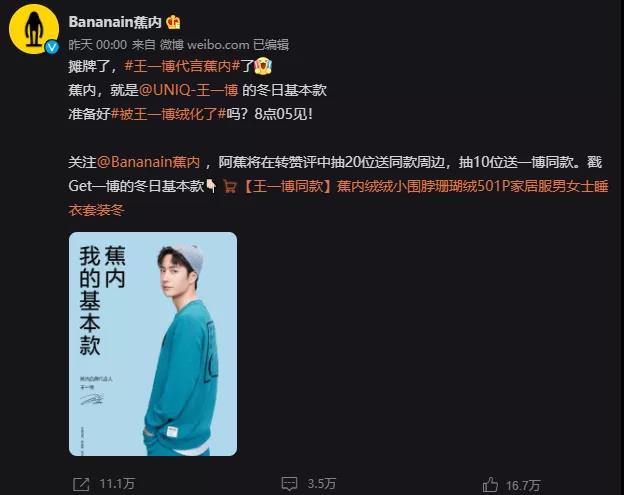The width and height of the screenshot is (624, 495).
Task: Open @UNIQ-王一博 mention link
Action: (189, 90)
